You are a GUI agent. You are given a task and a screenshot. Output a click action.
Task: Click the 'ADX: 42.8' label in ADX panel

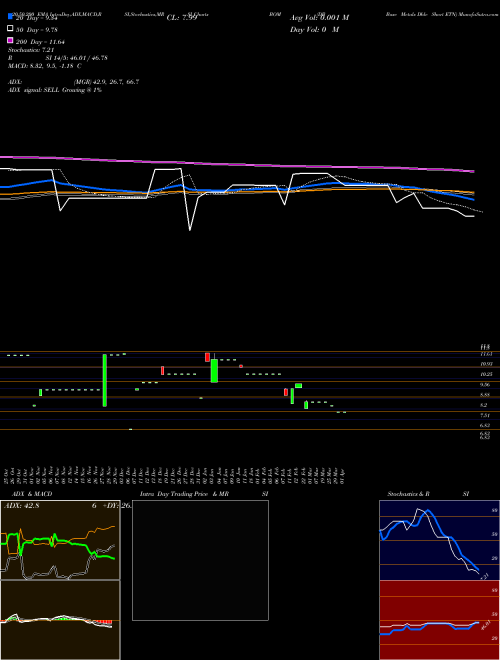21,506
